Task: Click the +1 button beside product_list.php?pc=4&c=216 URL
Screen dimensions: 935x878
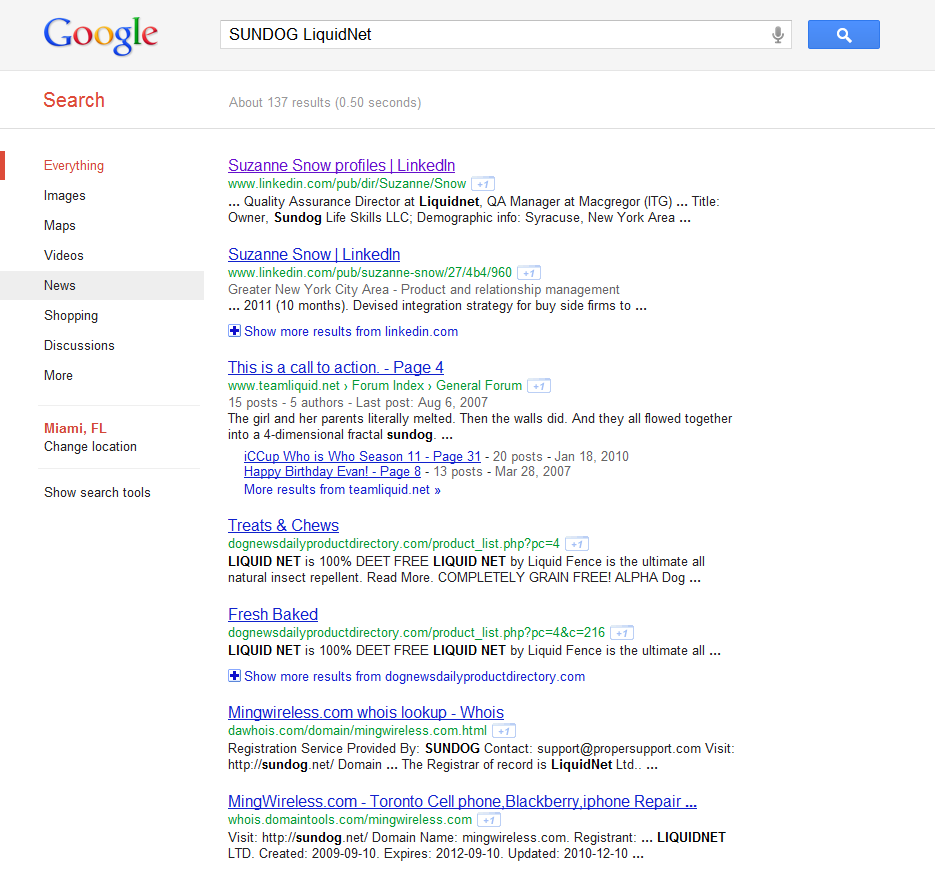Action: pos(622,633)
